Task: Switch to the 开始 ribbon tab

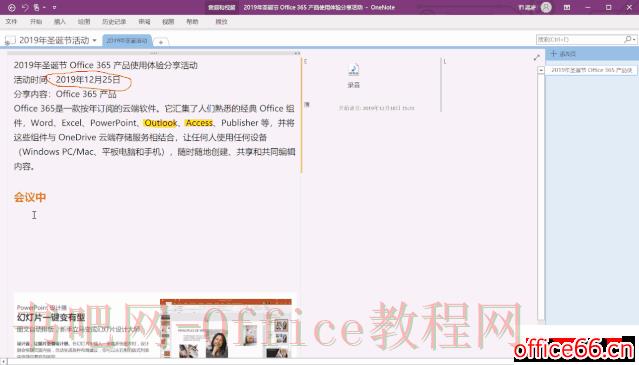Action: tap(36, 22)
